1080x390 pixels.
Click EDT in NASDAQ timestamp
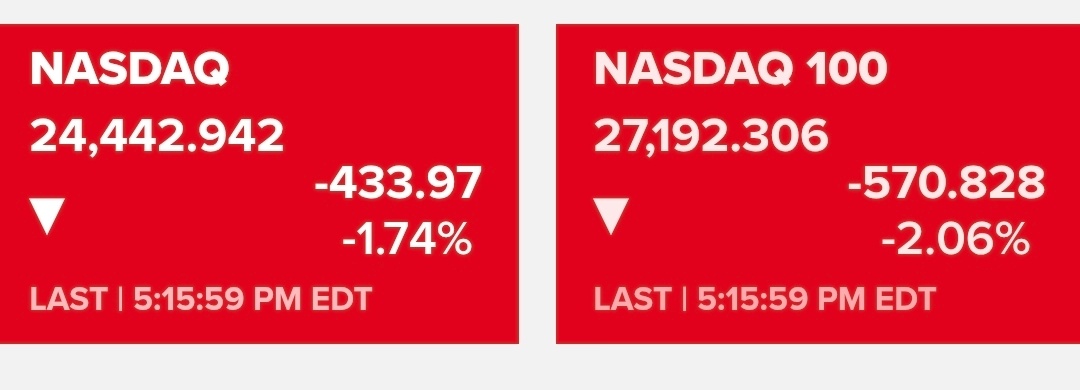click(342, 299)
